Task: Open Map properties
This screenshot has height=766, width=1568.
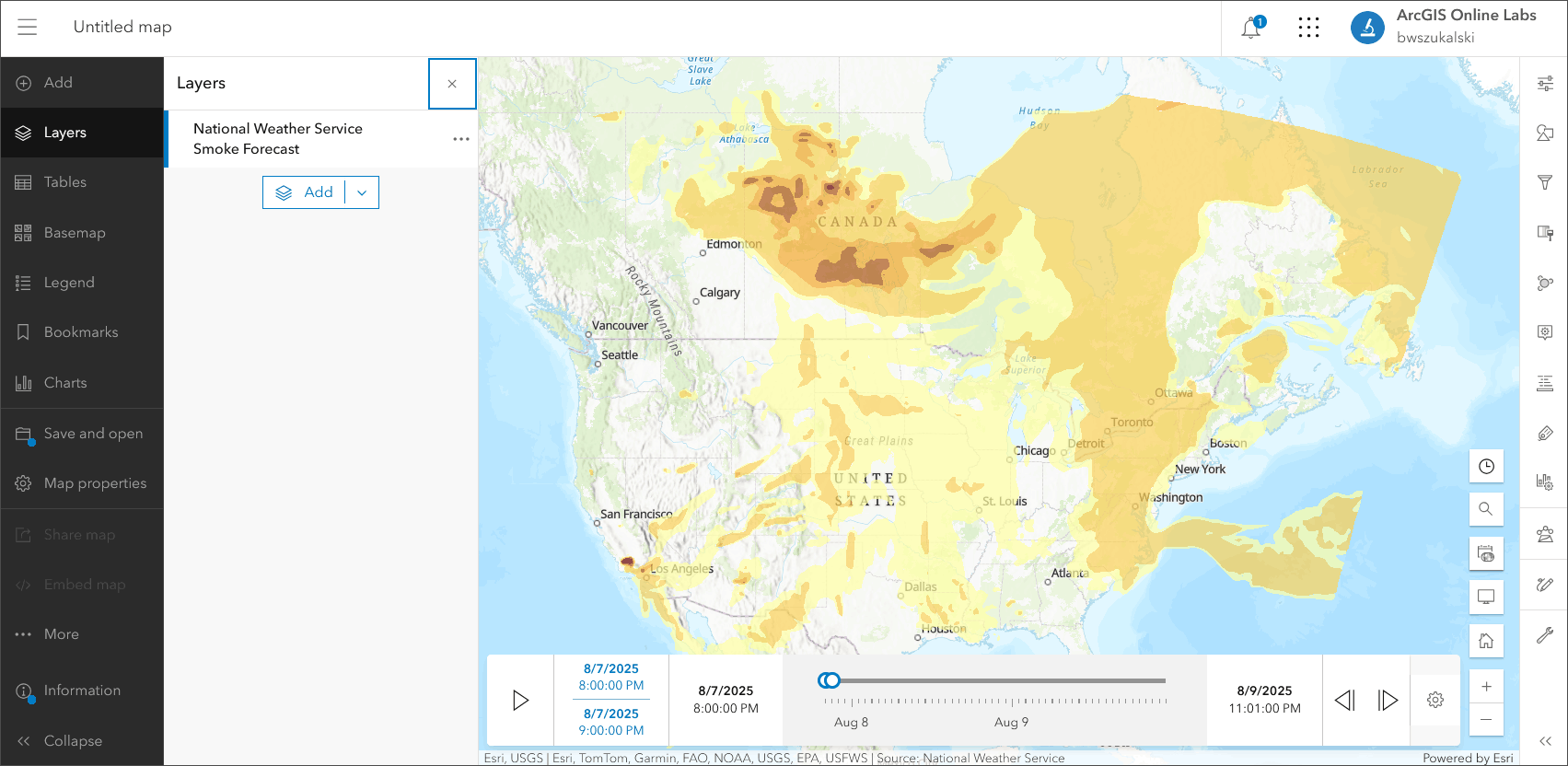Action: (82, 483)
